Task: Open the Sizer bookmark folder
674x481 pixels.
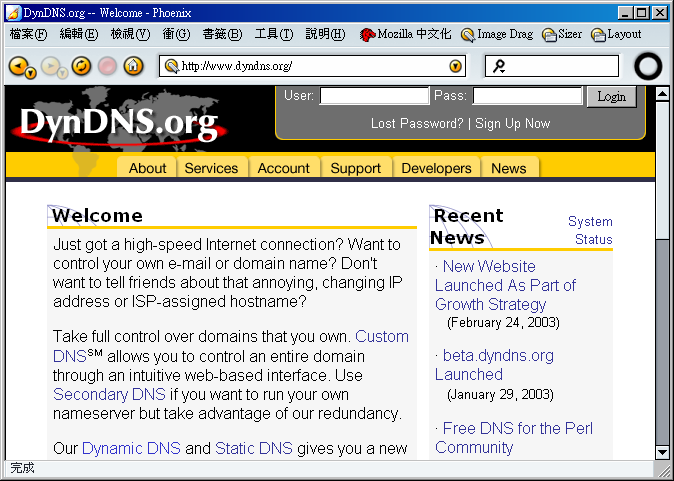Action: [x=562, y=34]
